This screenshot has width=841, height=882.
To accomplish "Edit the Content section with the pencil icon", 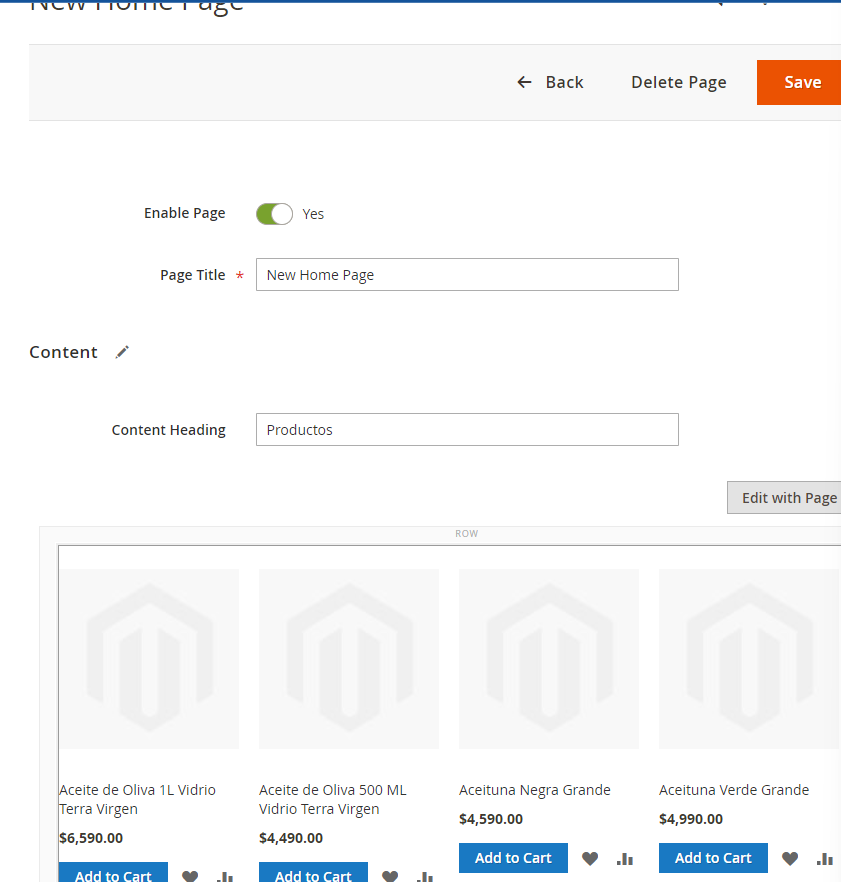I will point(122,352).
